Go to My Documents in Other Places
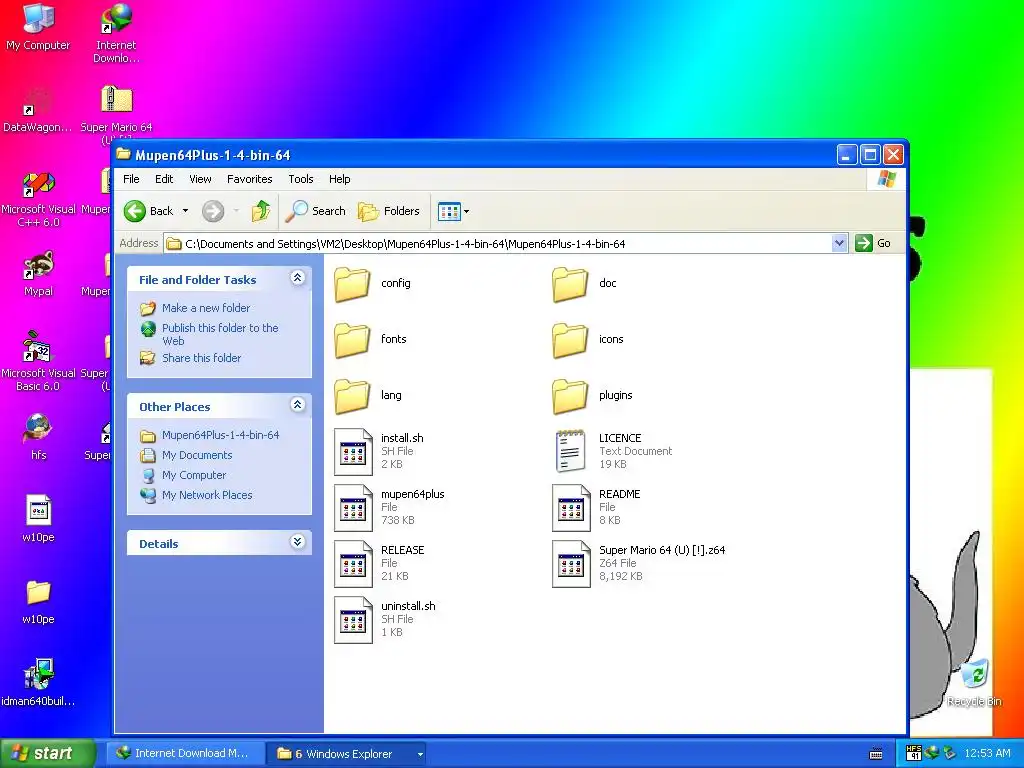Viewport: 1024px width, 768px height. [x=197, y=455]
